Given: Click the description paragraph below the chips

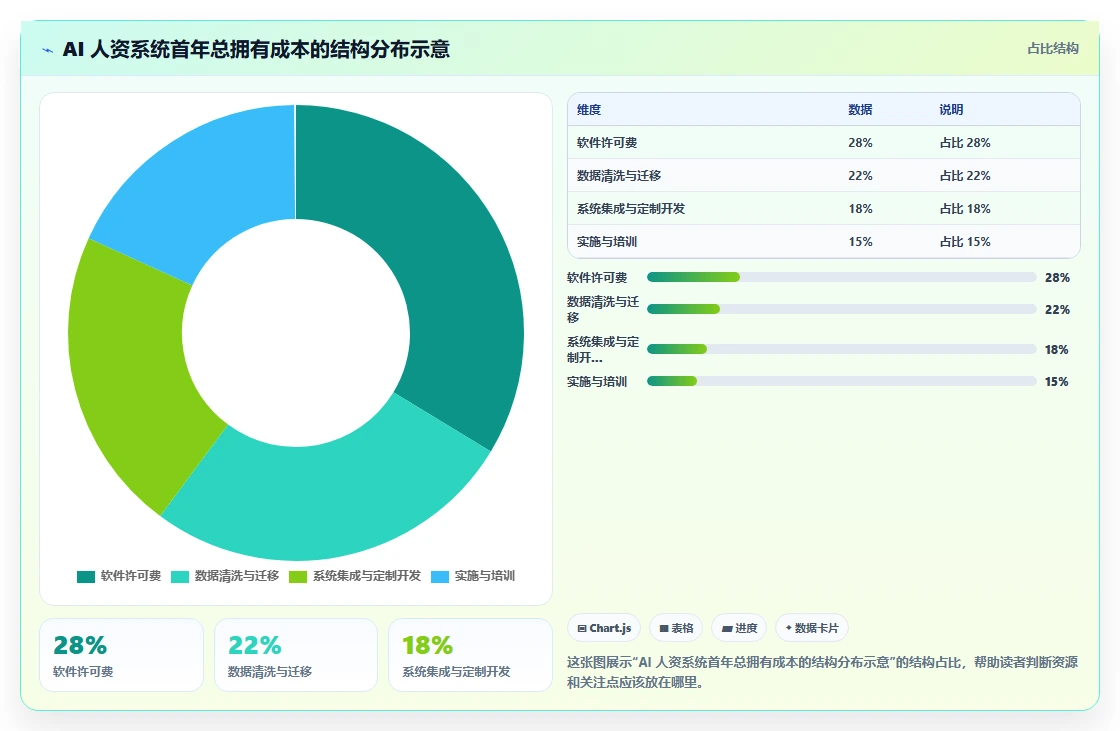Looking at the screenshot, I should (822, 672).
